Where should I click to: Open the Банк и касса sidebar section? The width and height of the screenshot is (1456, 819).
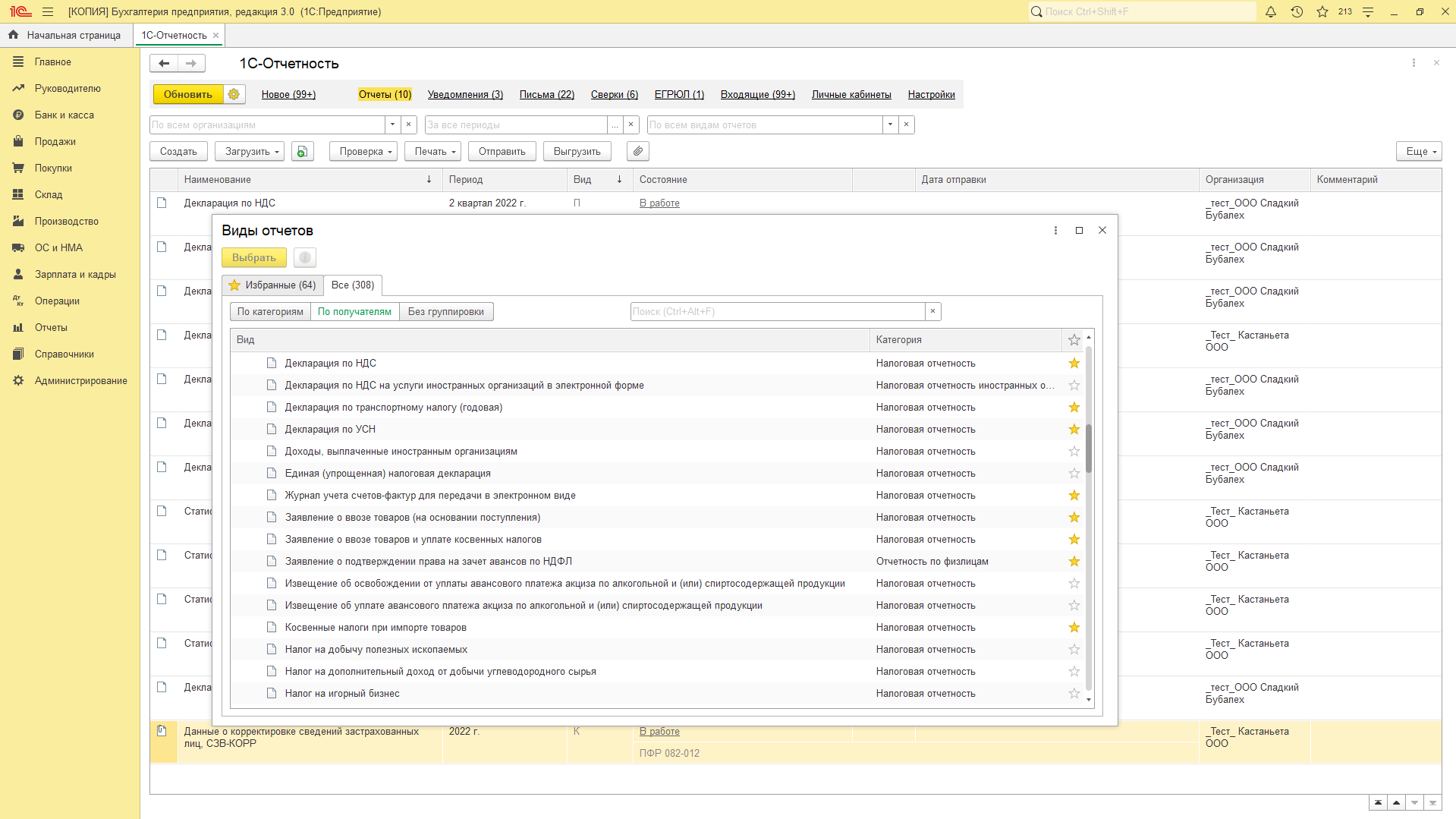pyautogui.click(x=64, y=115)
